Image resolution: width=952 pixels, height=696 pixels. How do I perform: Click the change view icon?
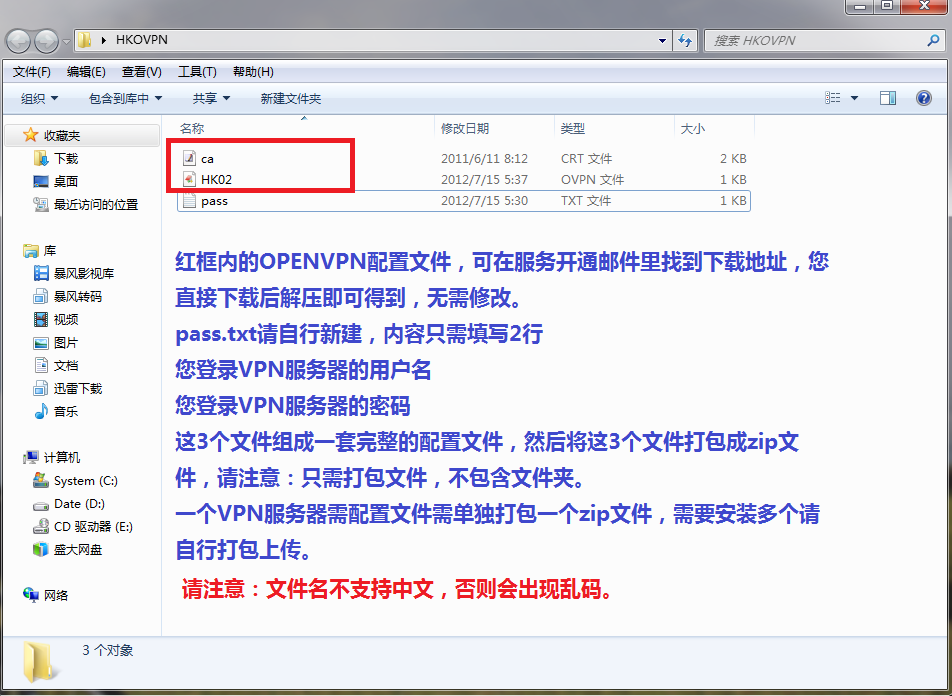click(x=833, y=98)
